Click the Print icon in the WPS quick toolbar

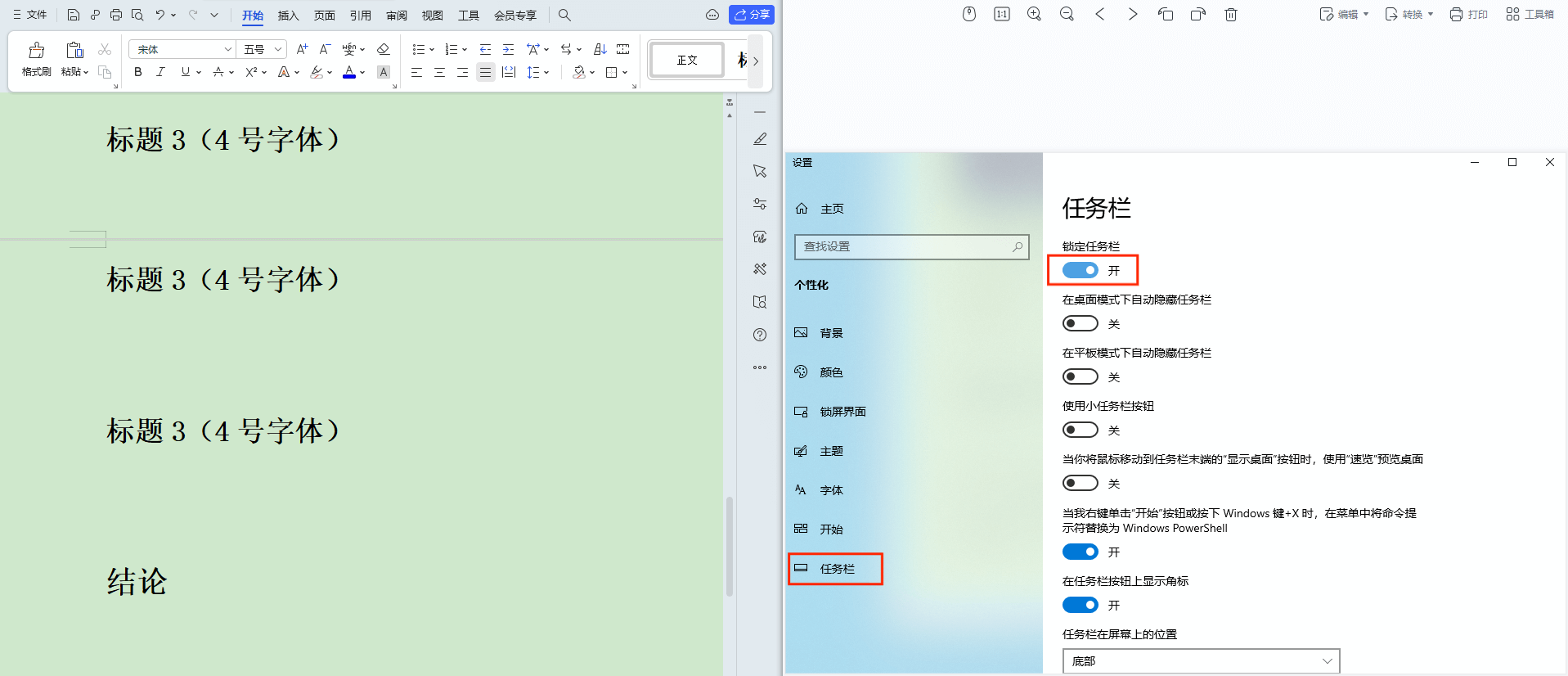[116, 15]
